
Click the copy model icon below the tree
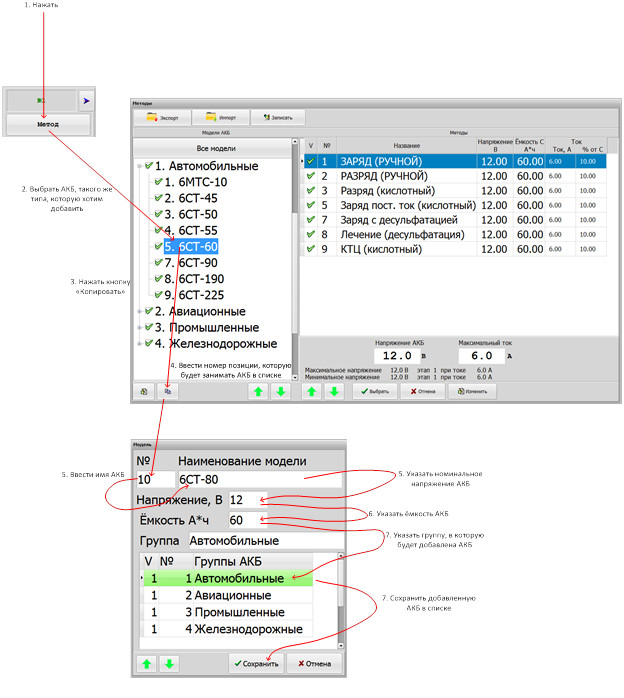[168, 393]
